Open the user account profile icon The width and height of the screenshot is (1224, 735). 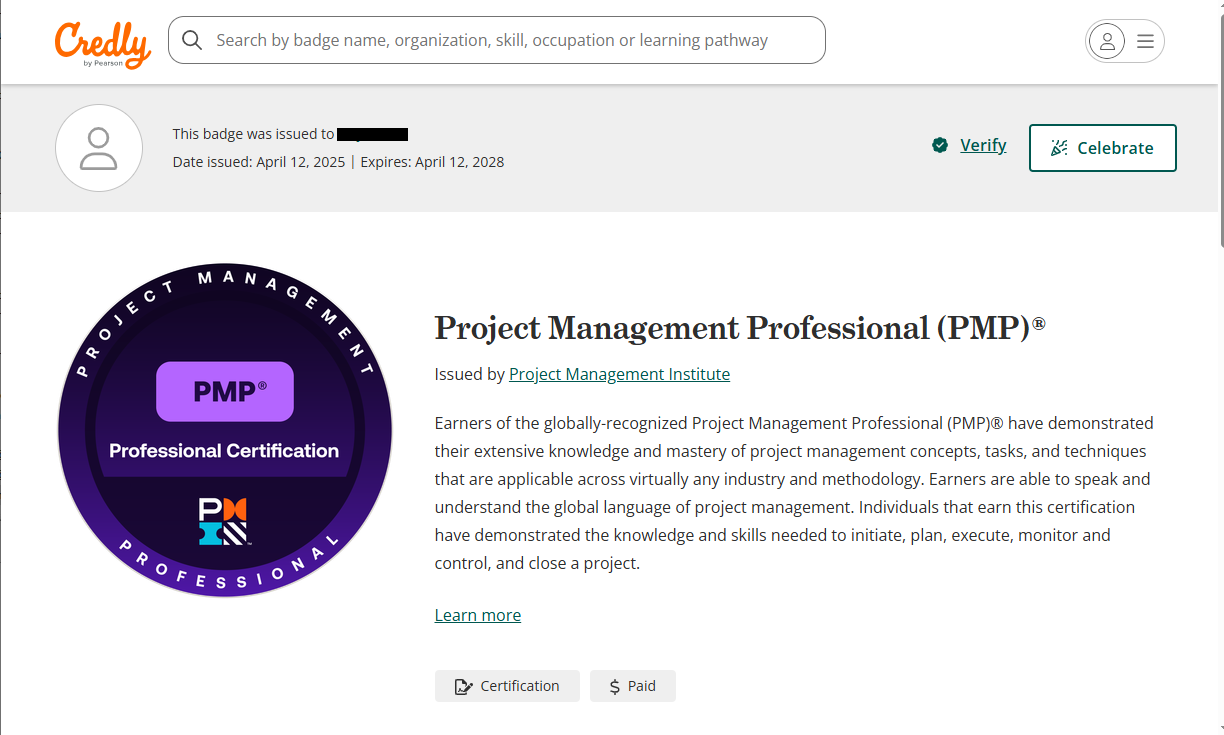1106,41
